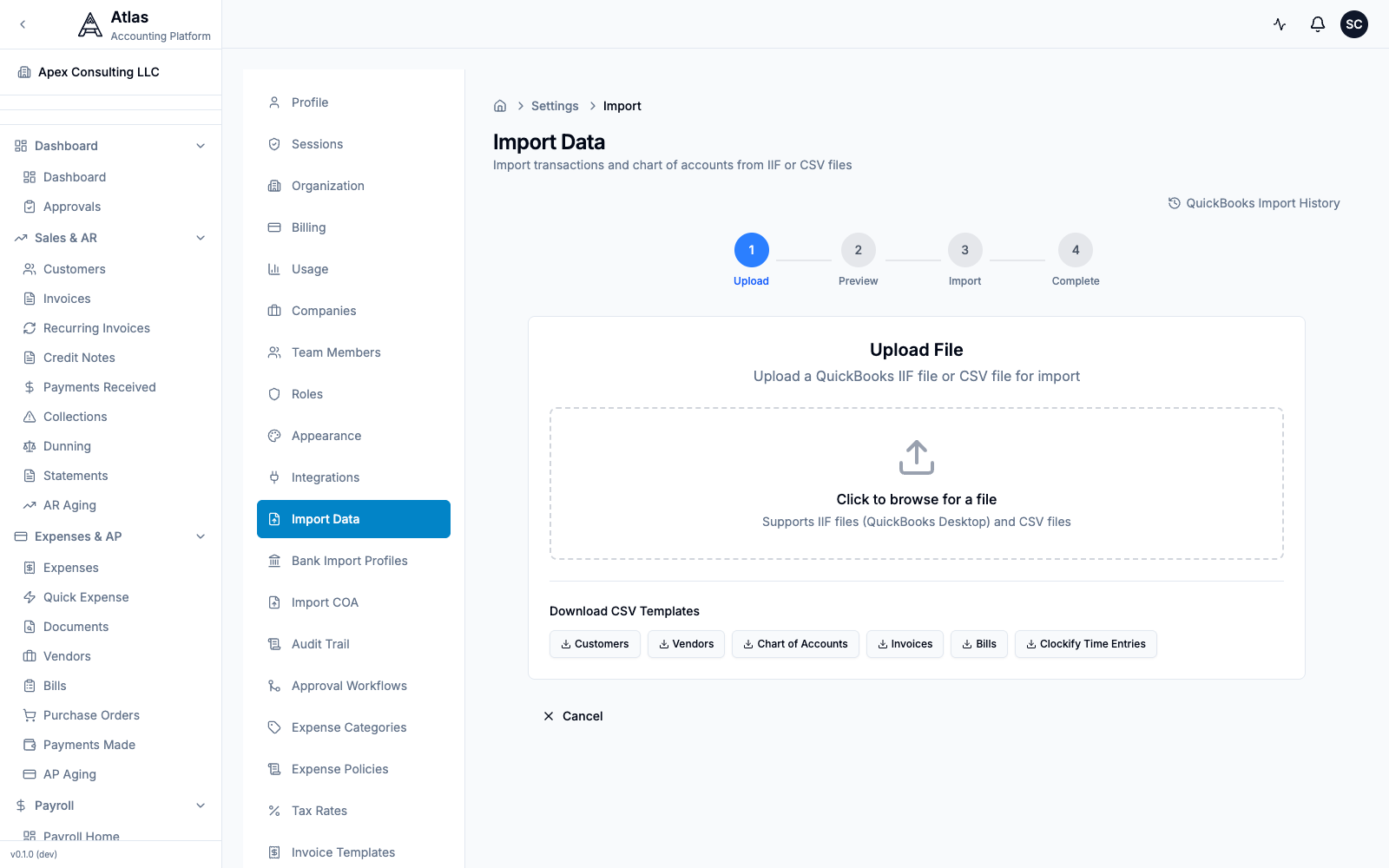
Task: Collapse the Expenses & AP section chevron
Action: 201,536
